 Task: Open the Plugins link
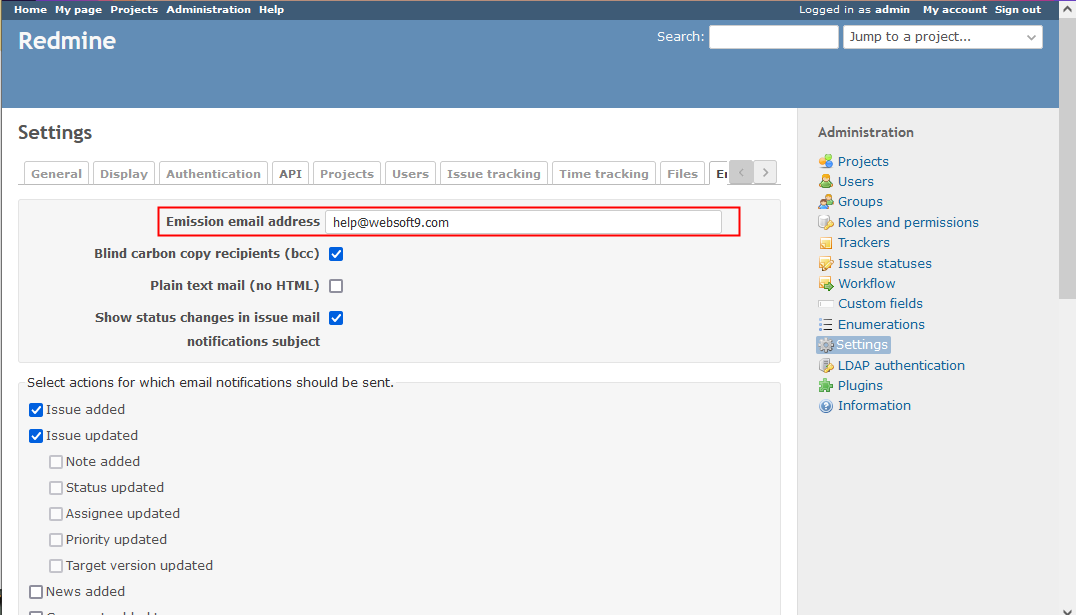point(860,386)
